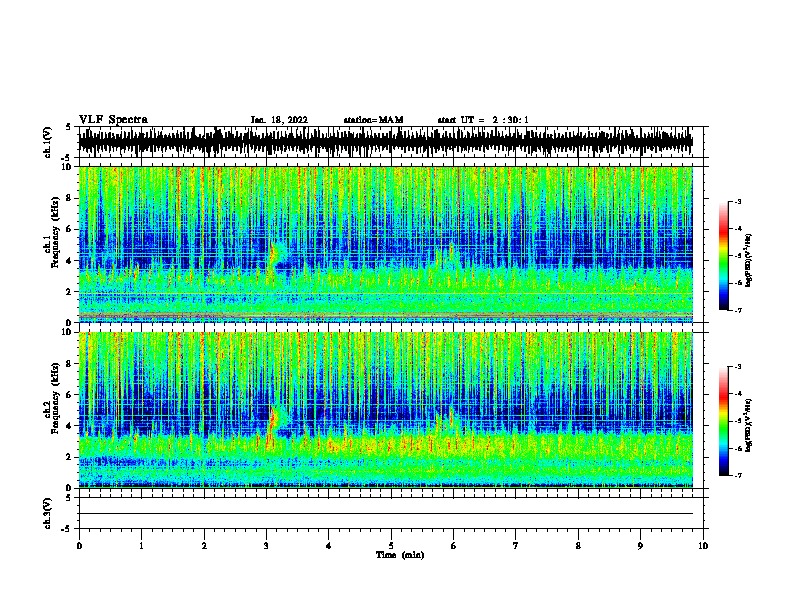Click time axis tick label "8"
Viewport: 792px width, 612px height.
[x=578, y=546]
